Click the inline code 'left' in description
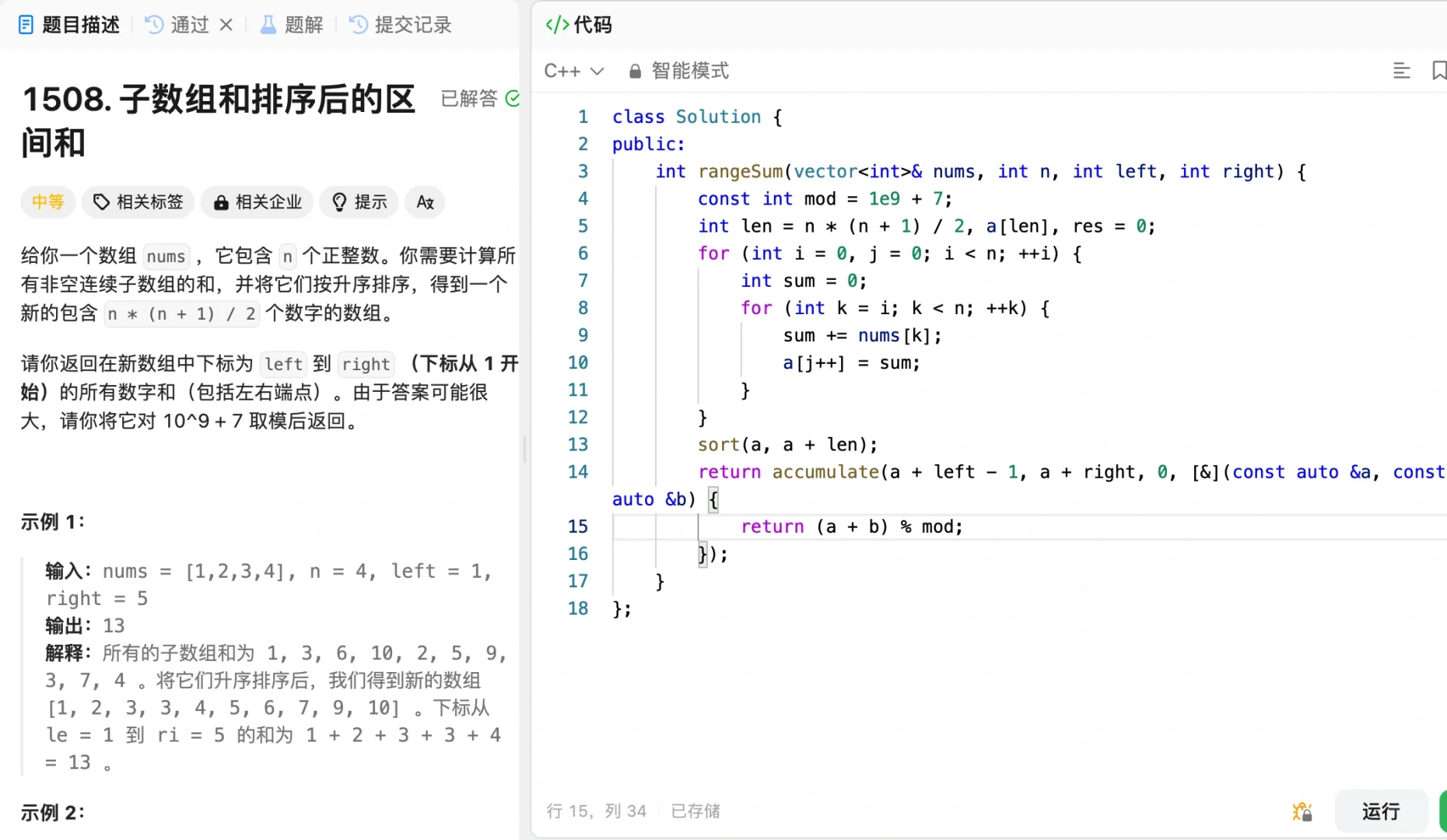The width and height of the screenshot is (1447, 840). pyautogui.click(x=283, y=364)
